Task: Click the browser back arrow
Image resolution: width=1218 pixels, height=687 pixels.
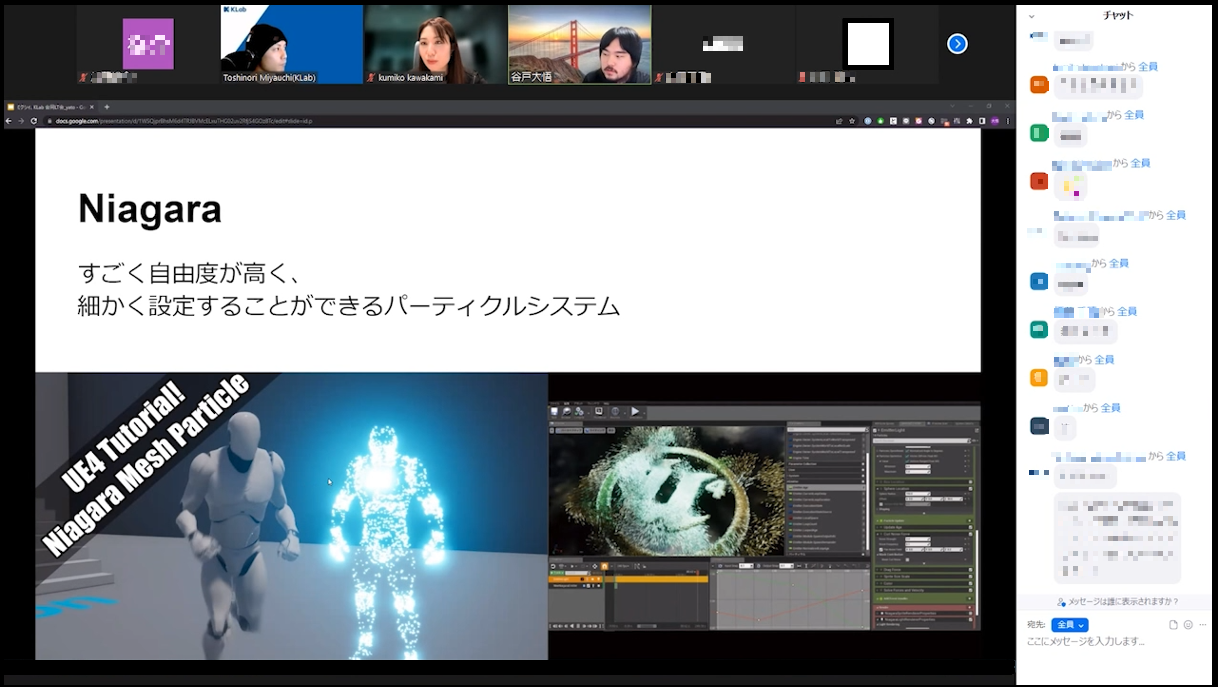Action: point(9,121)
